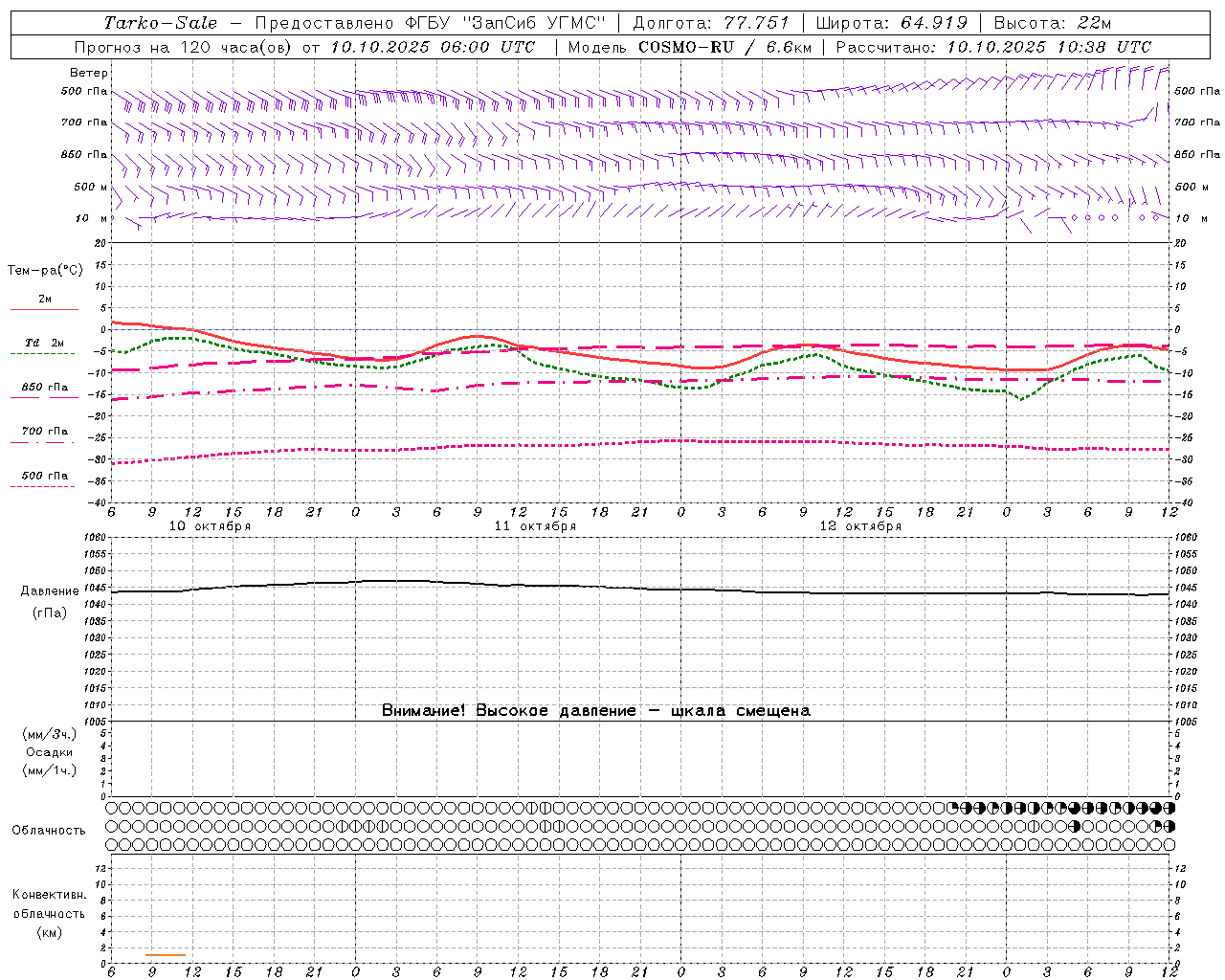
Task: Select the 'Долгота: 77.751' longitude value
Action: (x=711, y=23)
